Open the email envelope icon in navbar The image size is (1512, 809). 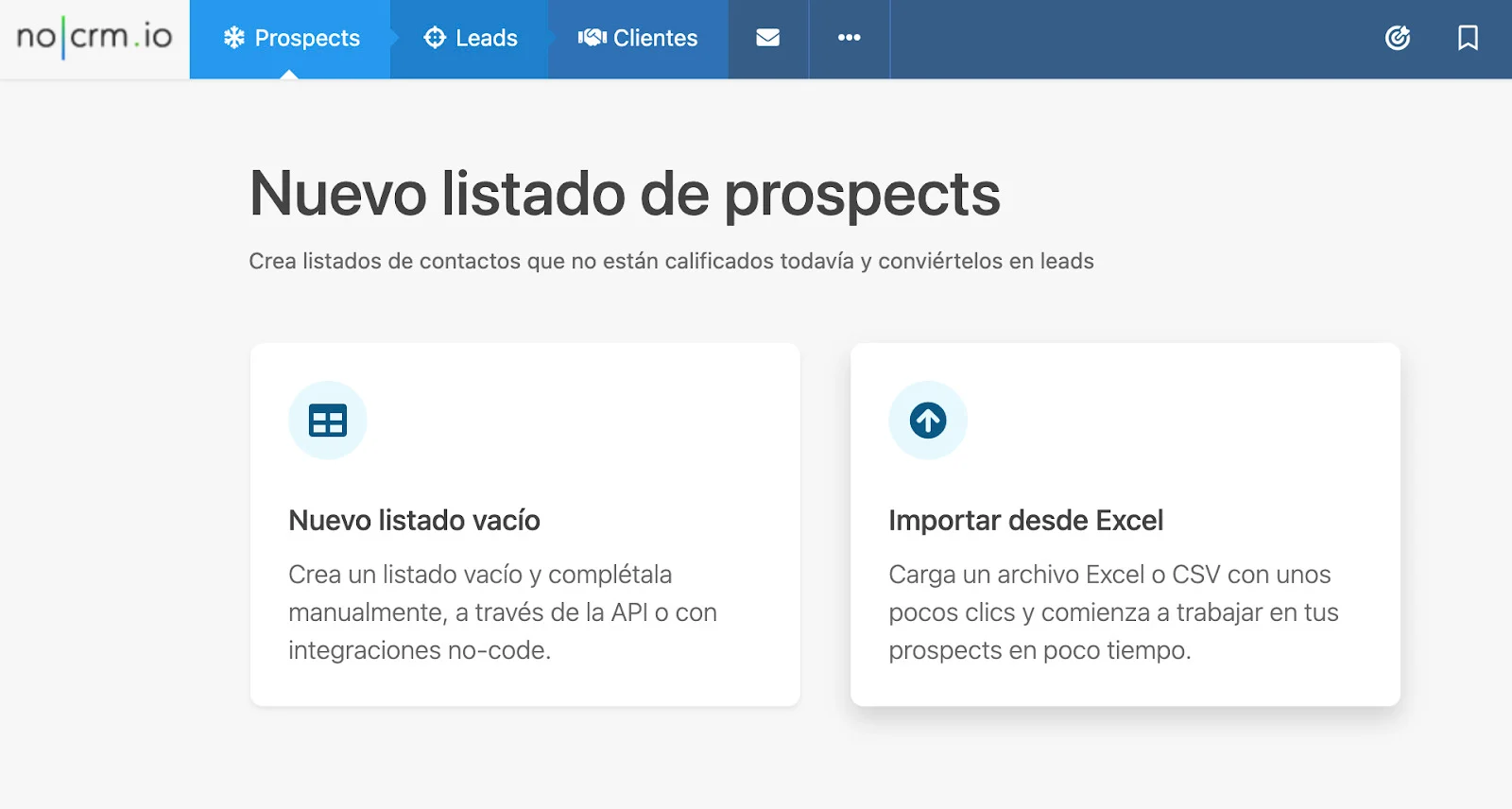768,38
